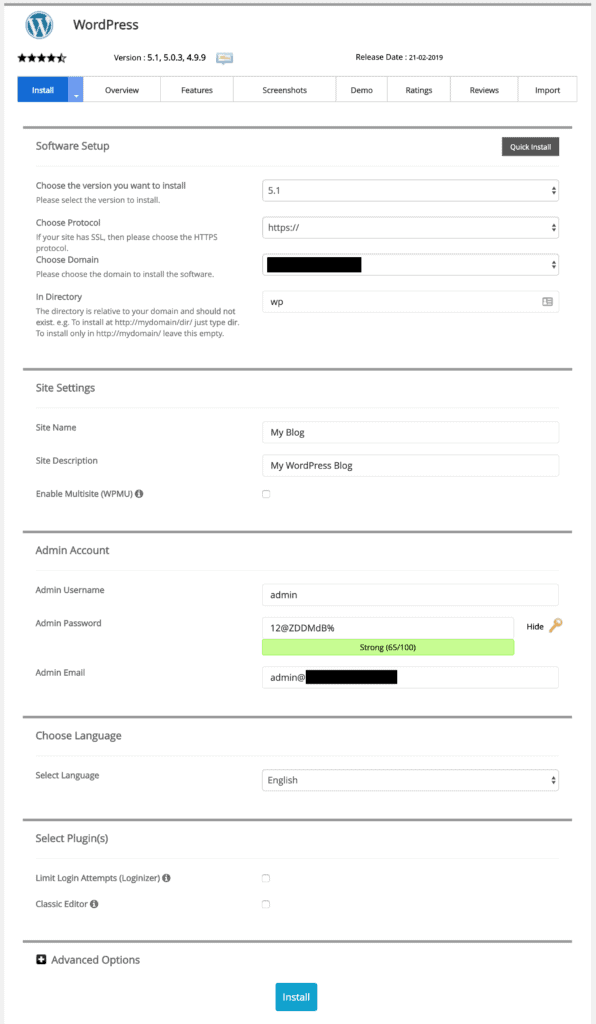Open the Install tab's dropdown arrow
596x1024 pixels.
tap(76, 90)
